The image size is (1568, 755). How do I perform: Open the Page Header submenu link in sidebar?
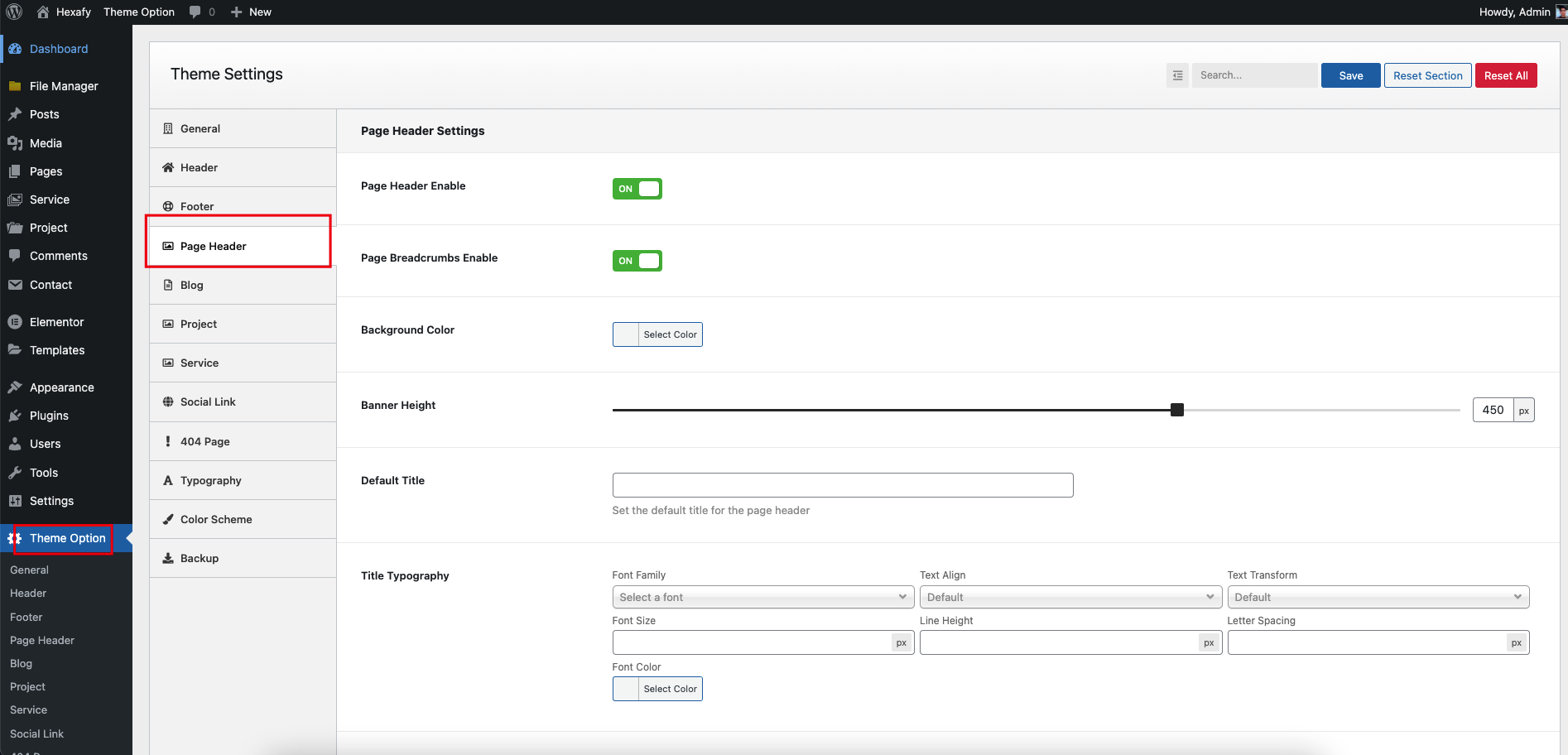point(42,640)
